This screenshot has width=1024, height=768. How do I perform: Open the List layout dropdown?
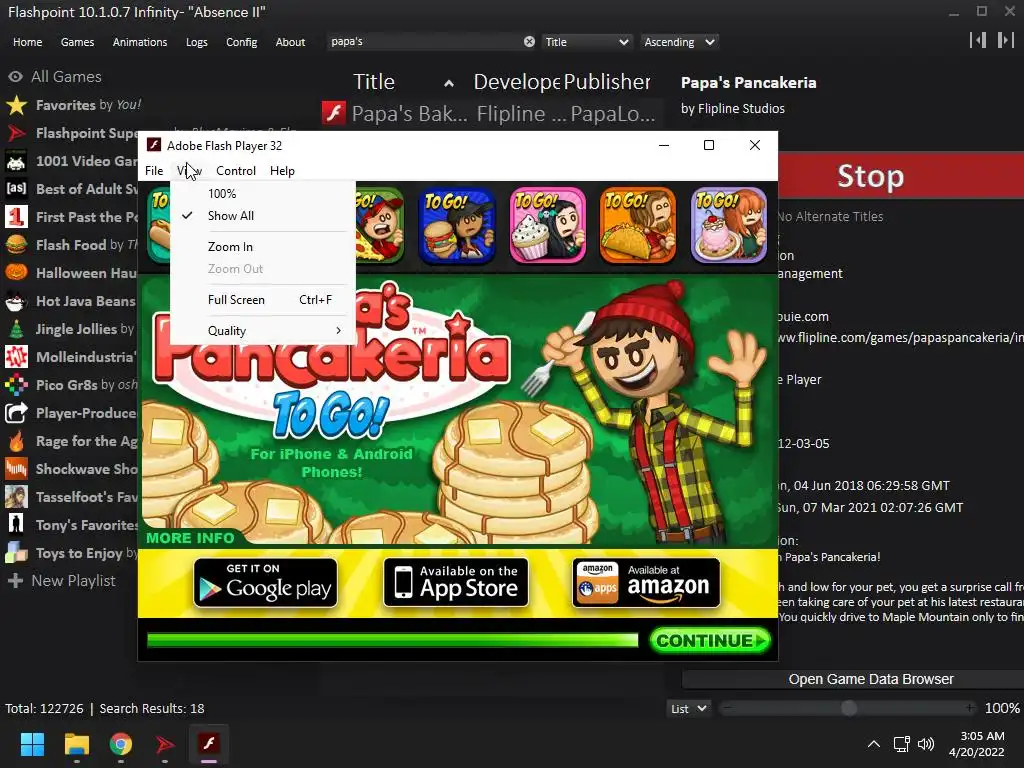[x=688, y=709]
